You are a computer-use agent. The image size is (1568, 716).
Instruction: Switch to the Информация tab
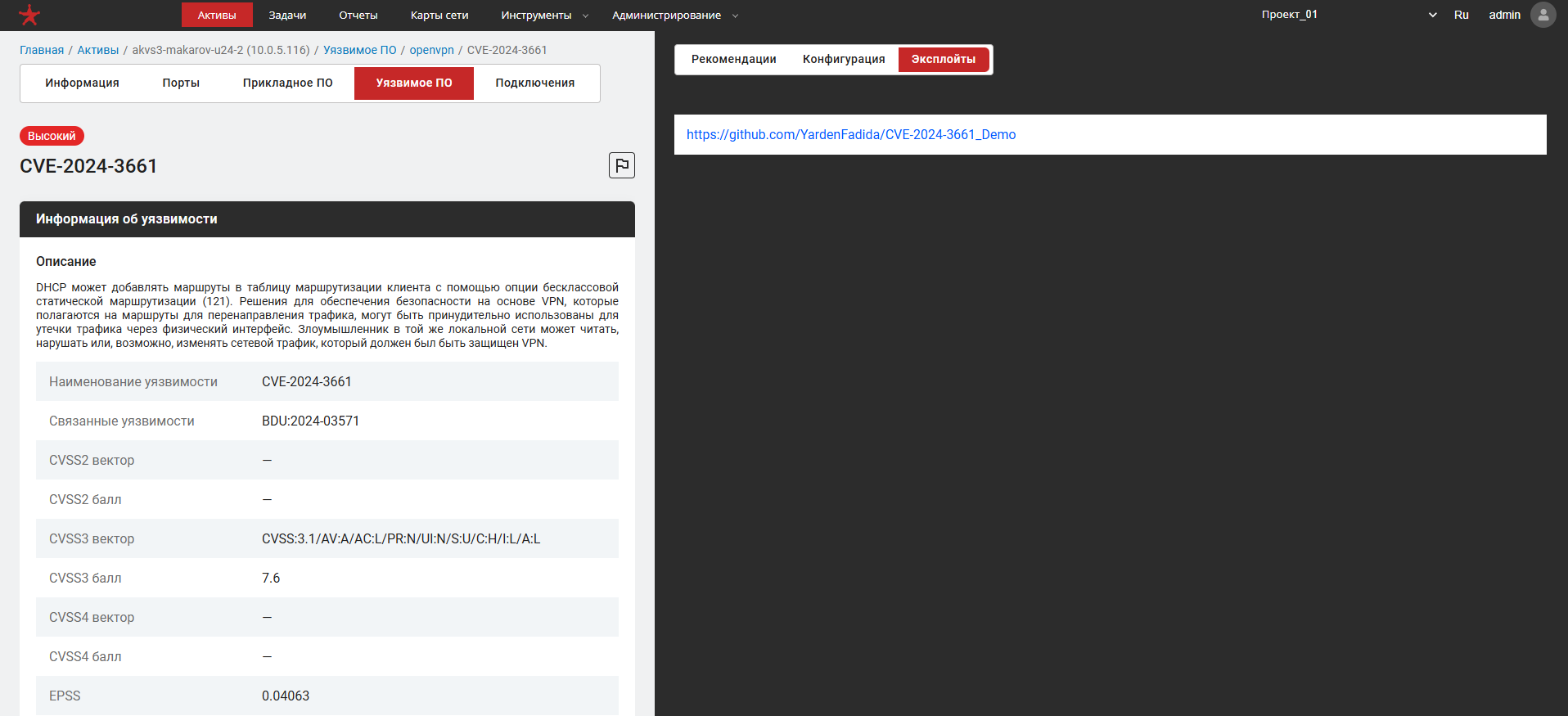click(x=82, y=83)
